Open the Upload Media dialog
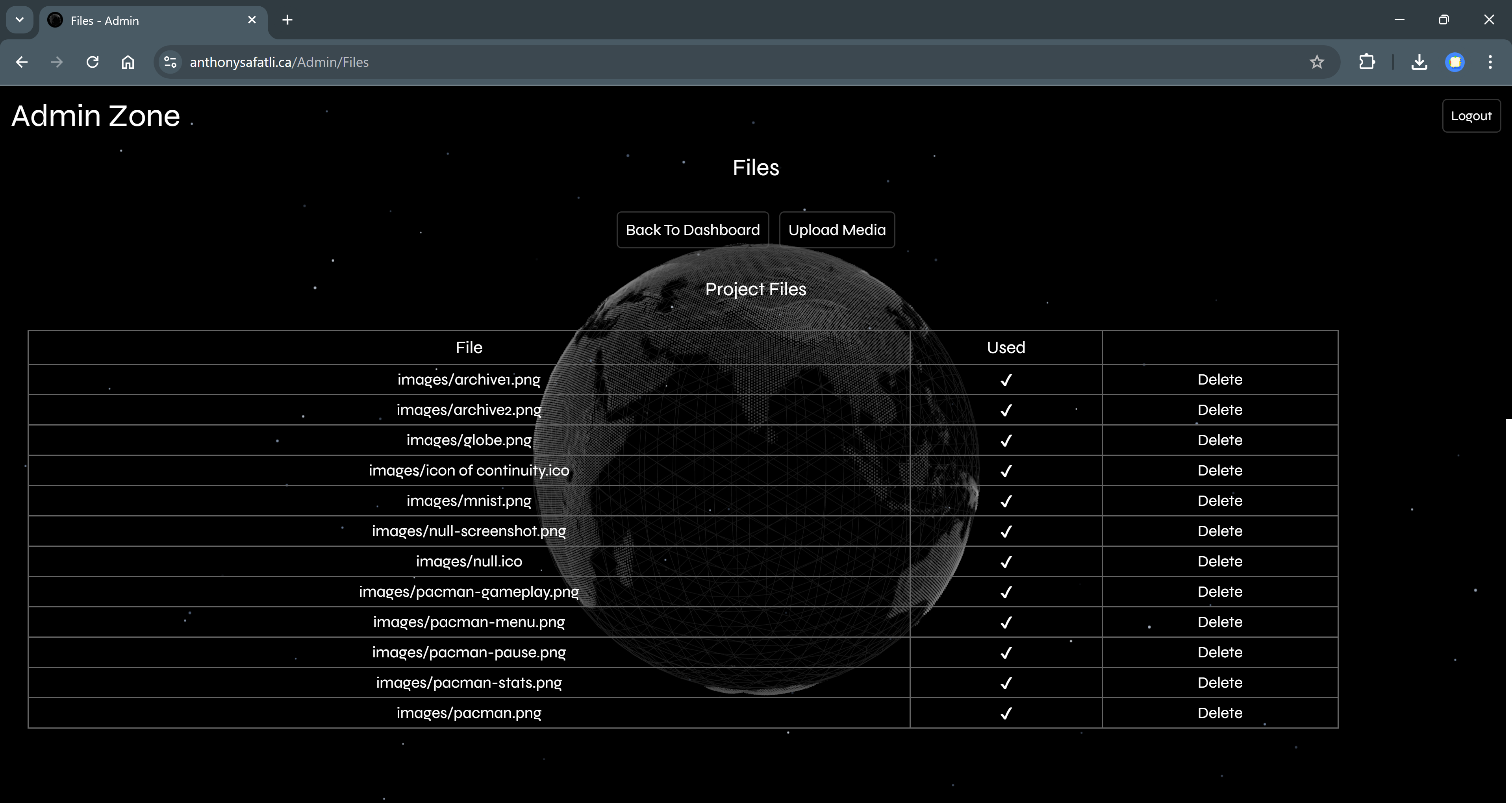Image resolution: width=1512 pixels, height=803 pixels. click(x=837, y=229)
